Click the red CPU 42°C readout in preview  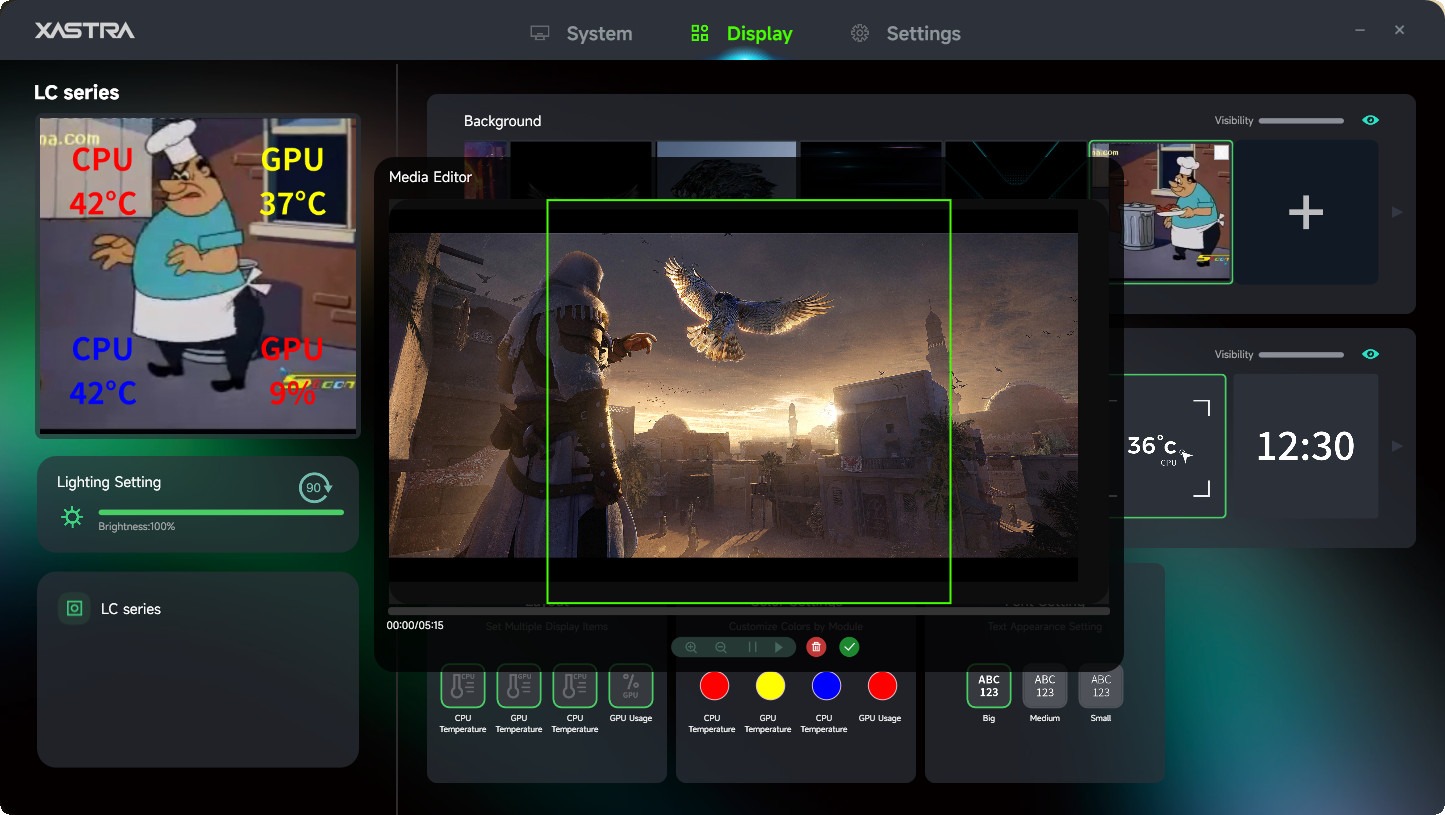[102, 181]
